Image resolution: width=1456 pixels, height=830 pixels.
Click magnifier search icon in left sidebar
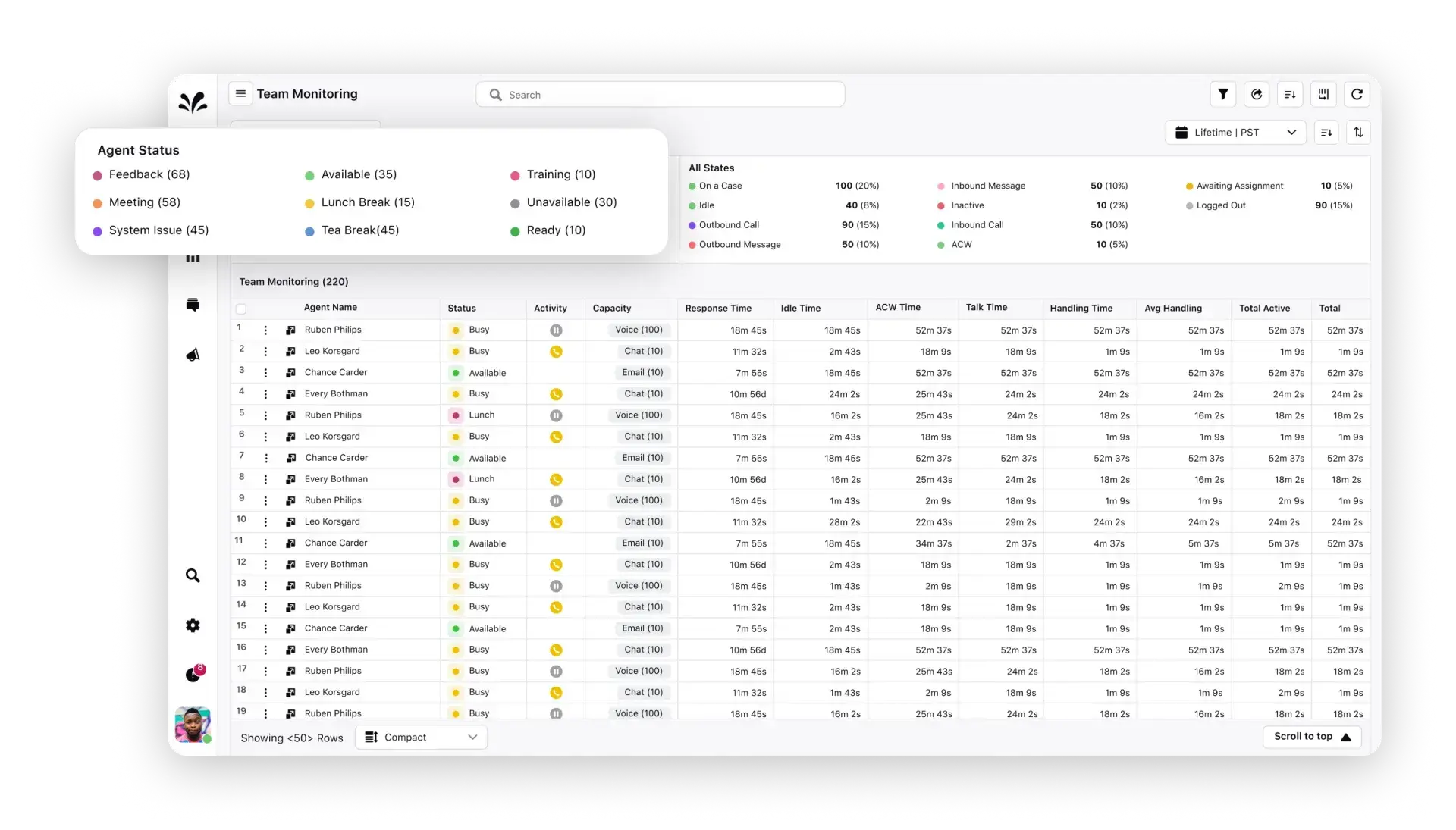[x=193, y=575]
